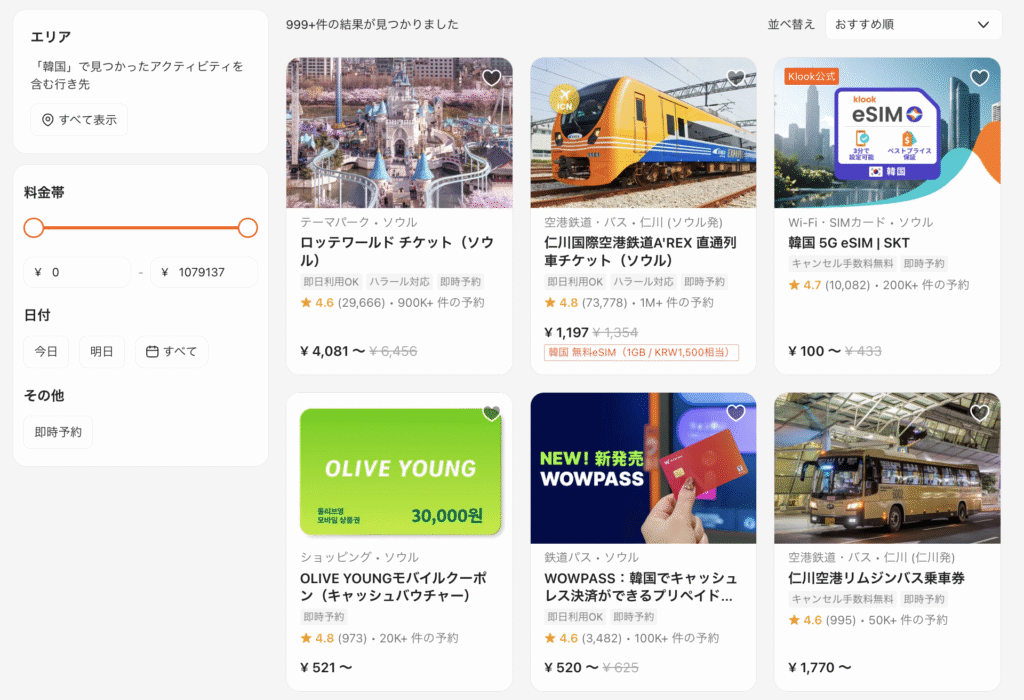Click the sort dropdown chevron arrow
Viewport: 1024px width, 700px height.
(983, 25)
